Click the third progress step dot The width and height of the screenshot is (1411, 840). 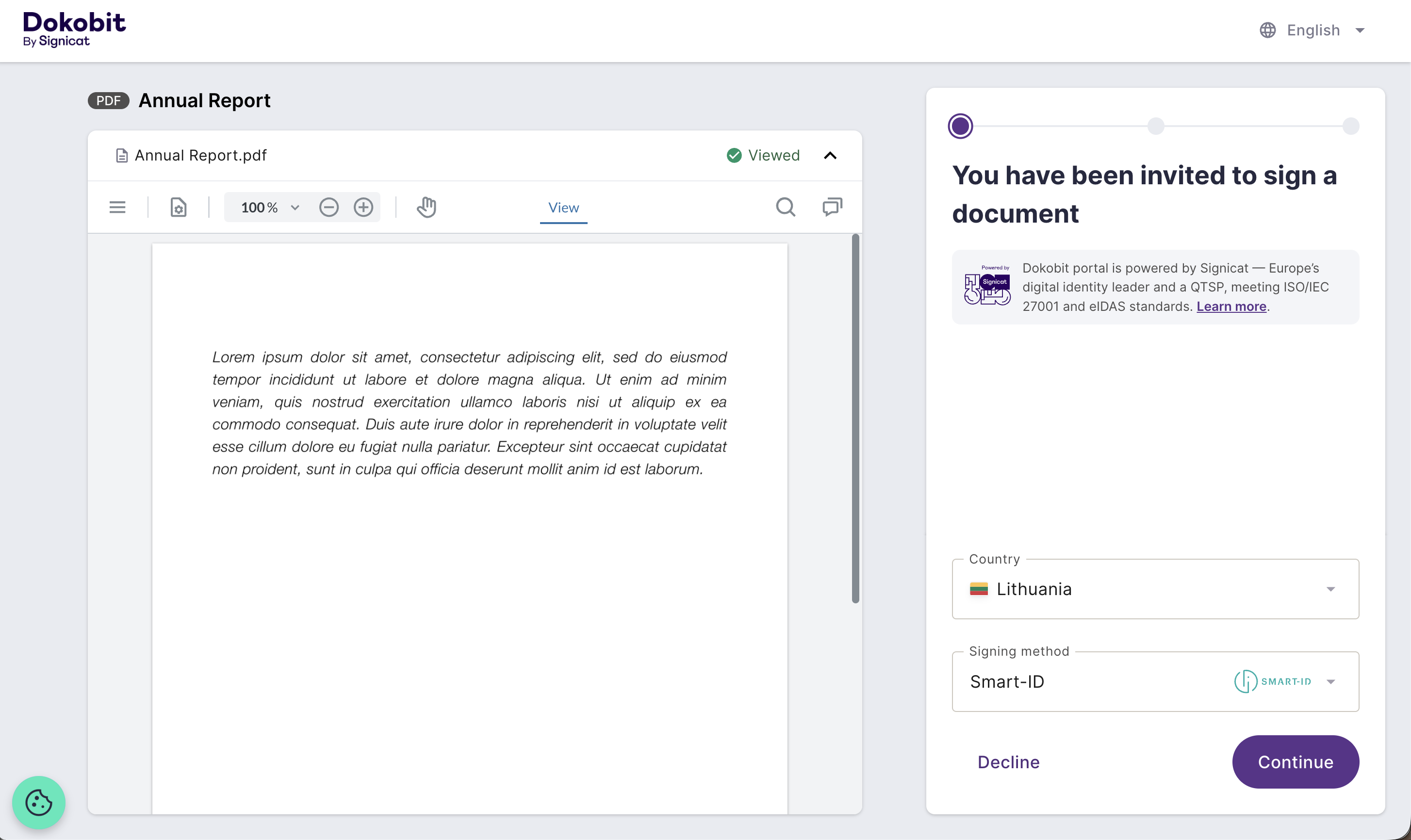tap(1351, 126)
